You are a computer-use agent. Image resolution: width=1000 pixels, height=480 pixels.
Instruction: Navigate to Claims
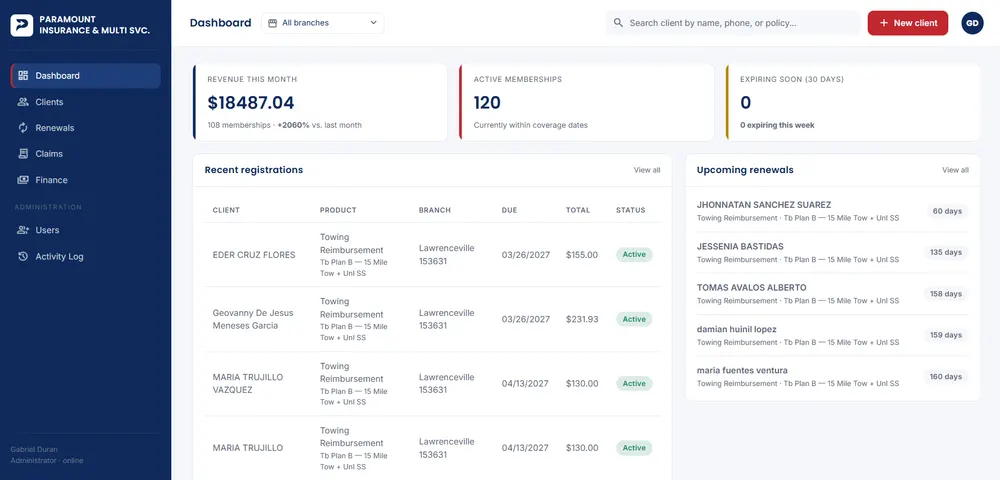pos(85,154)
